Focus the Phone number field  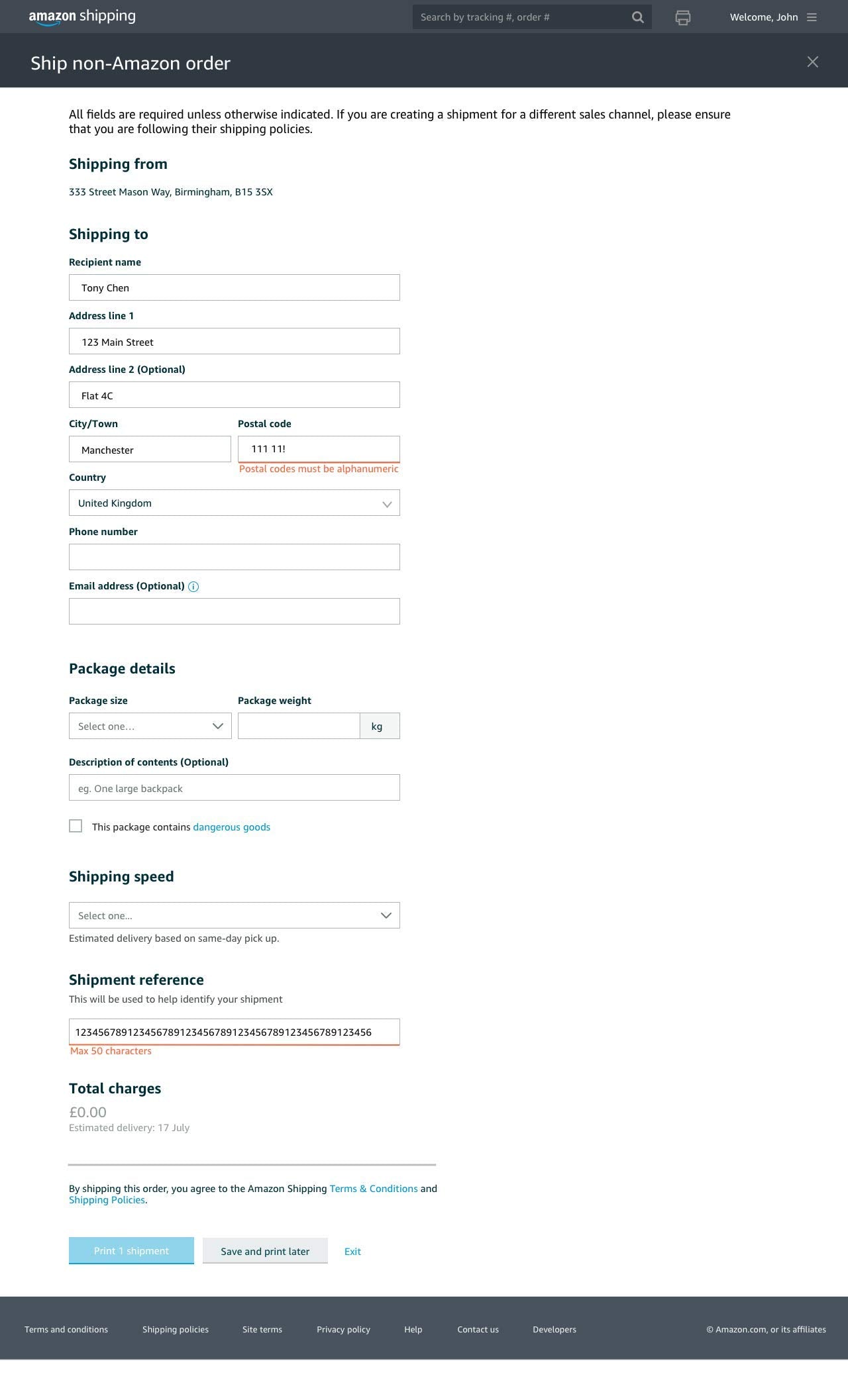[x=235, y=557]
